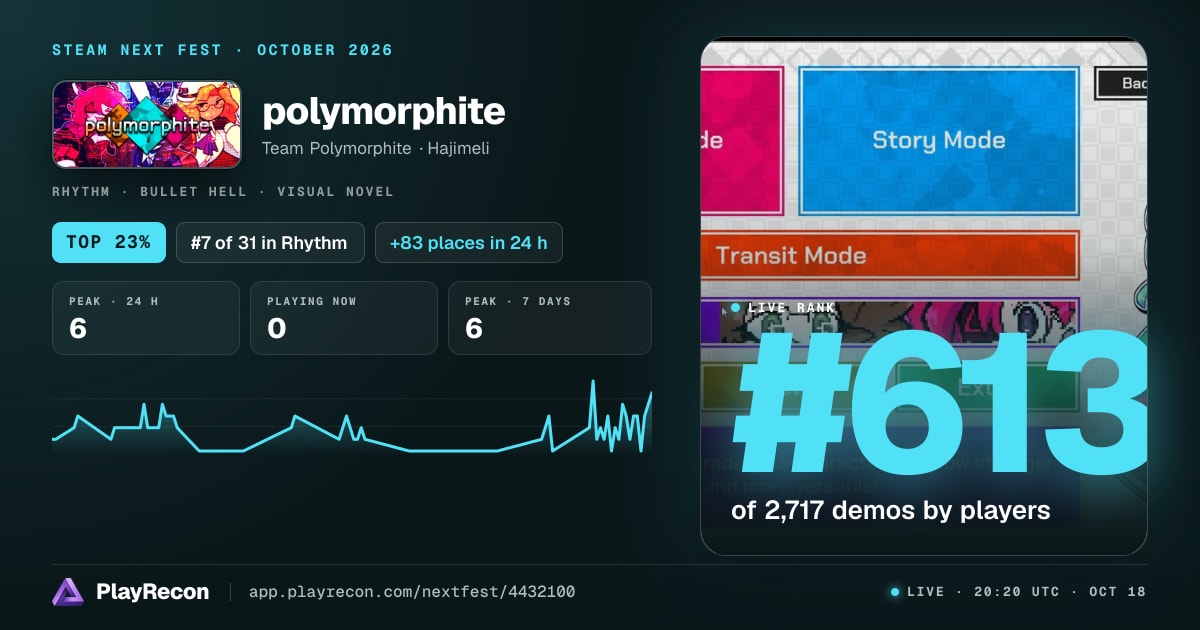Click the TOP 23% badge

[x=109, y=242]
